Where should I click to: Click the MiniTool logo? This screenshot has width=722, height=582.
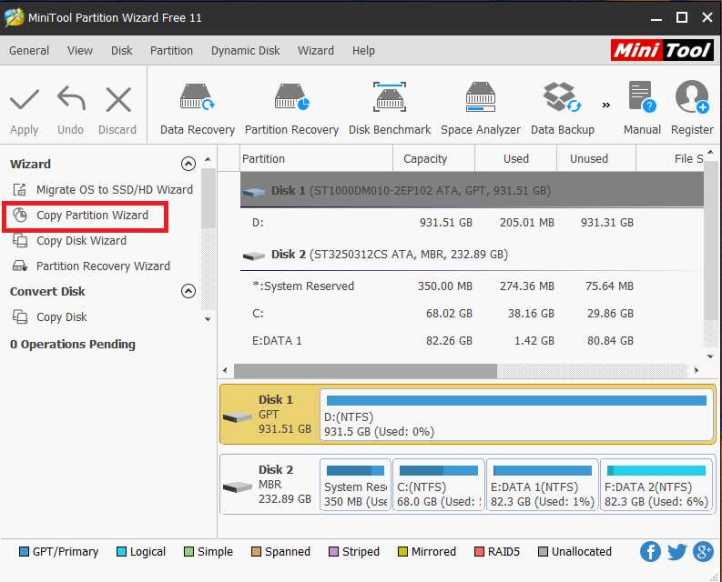point(662,50)
